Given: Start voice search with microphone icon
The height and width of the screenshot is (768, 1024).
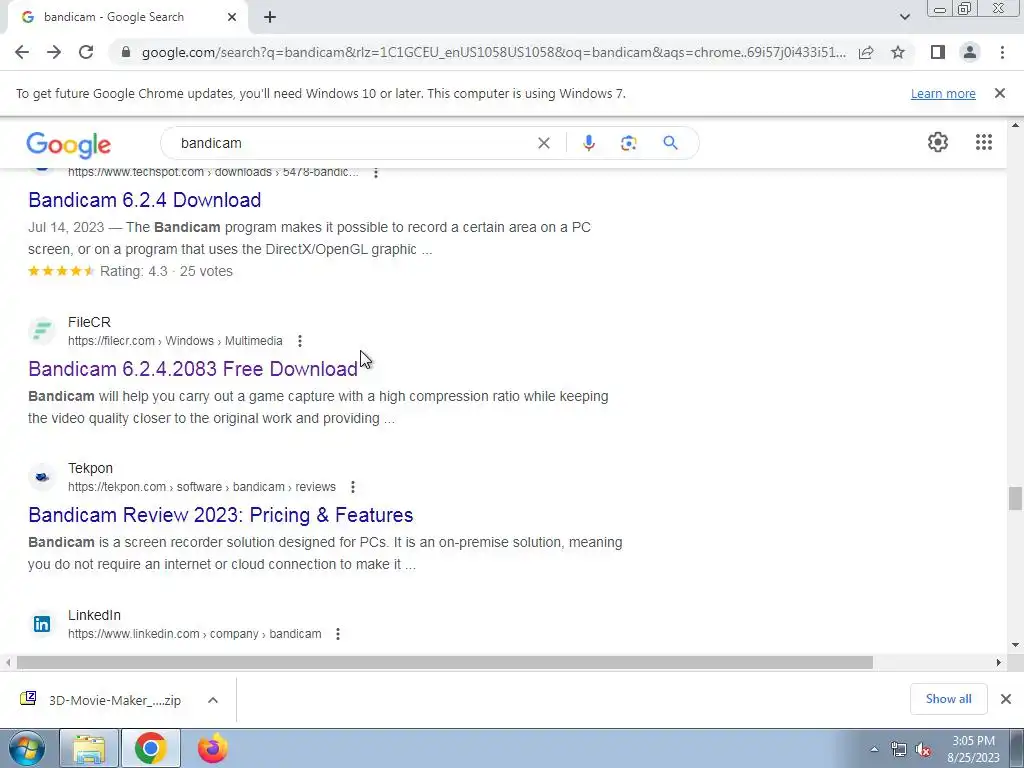Looking at the screenshot, I should pos(588,143).
